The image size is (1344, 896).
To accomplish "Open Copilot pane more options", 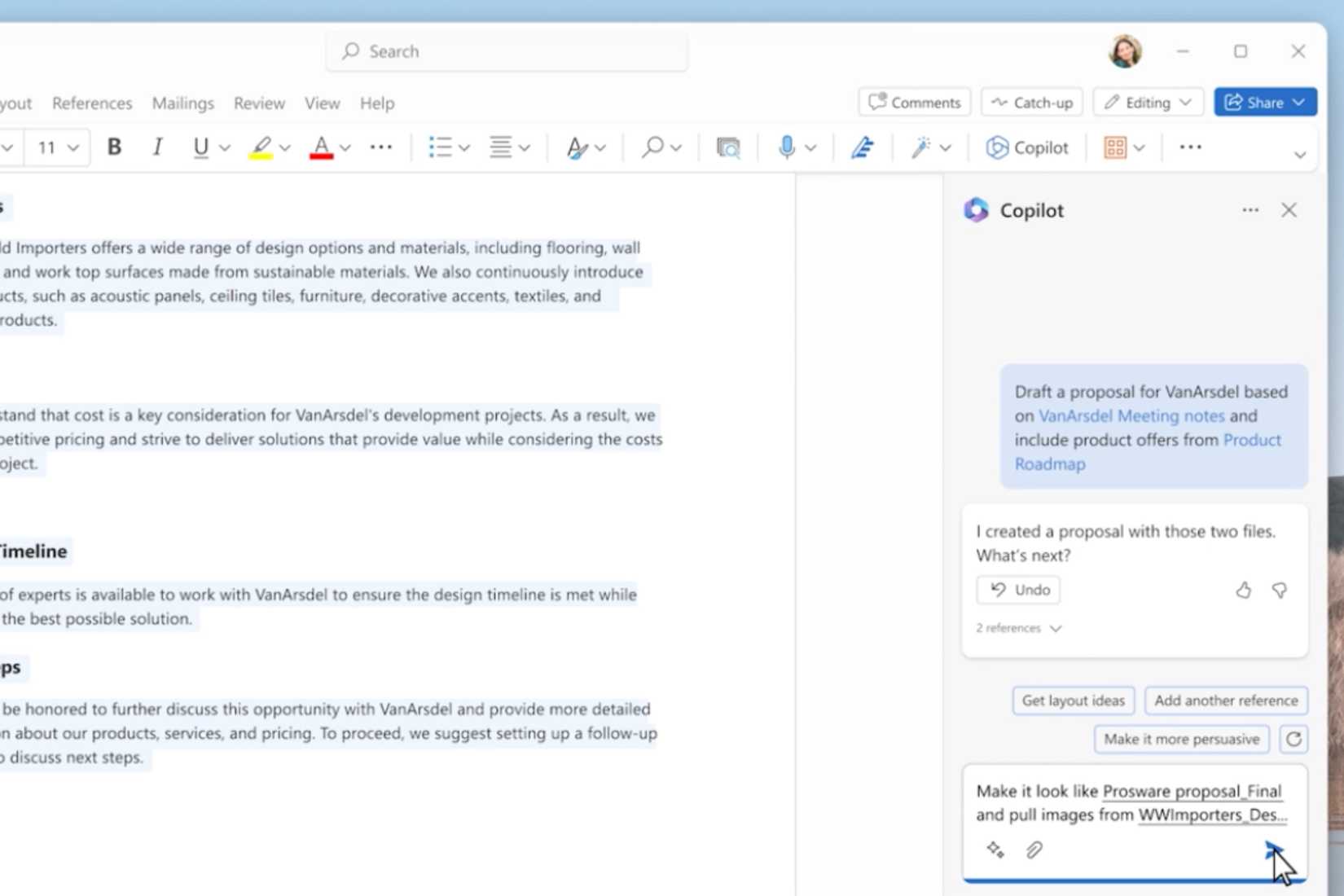I will click(x=1250, y=210).
